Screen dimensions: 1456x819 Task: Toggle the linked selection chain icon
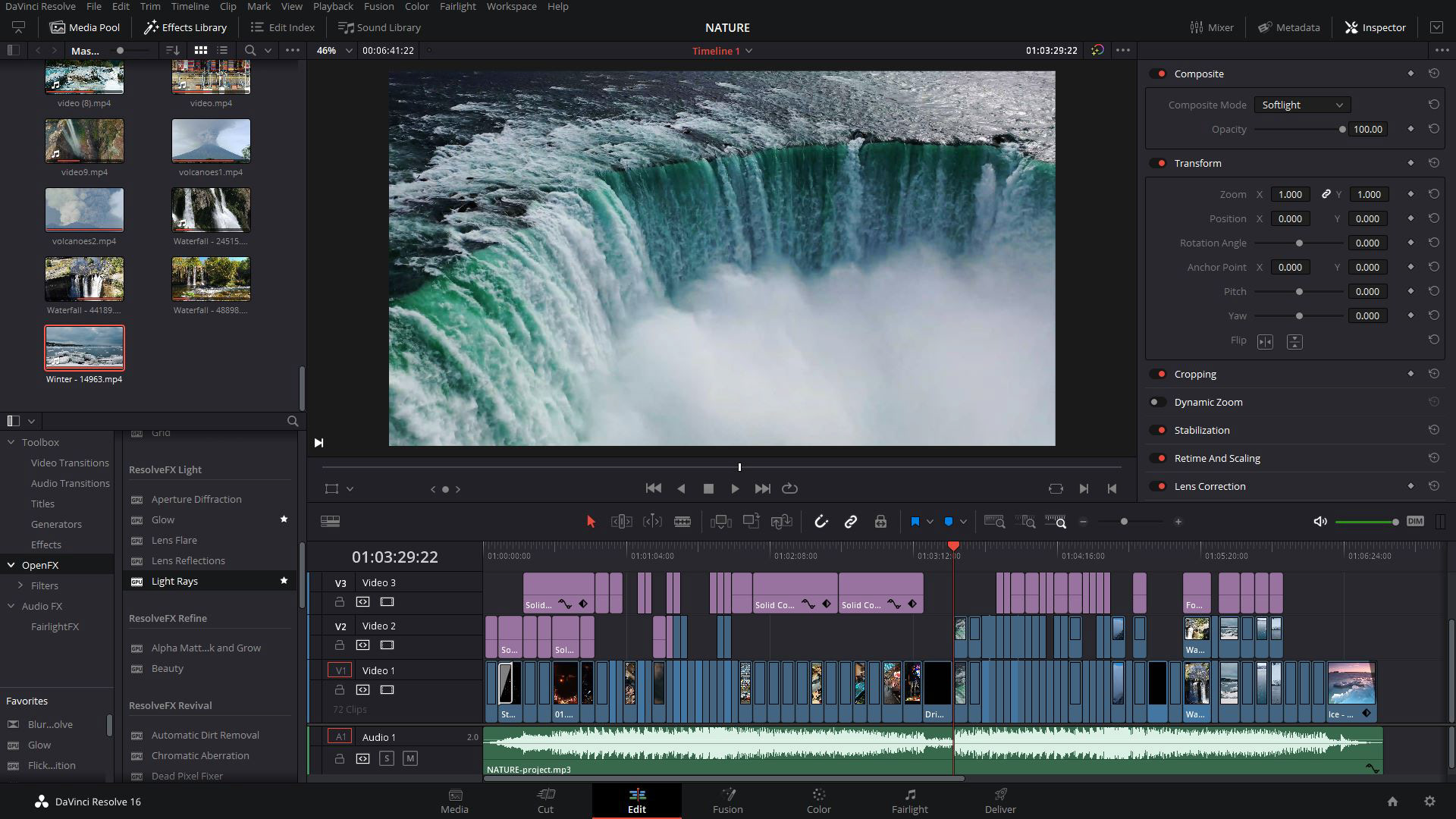coord(850,522)
